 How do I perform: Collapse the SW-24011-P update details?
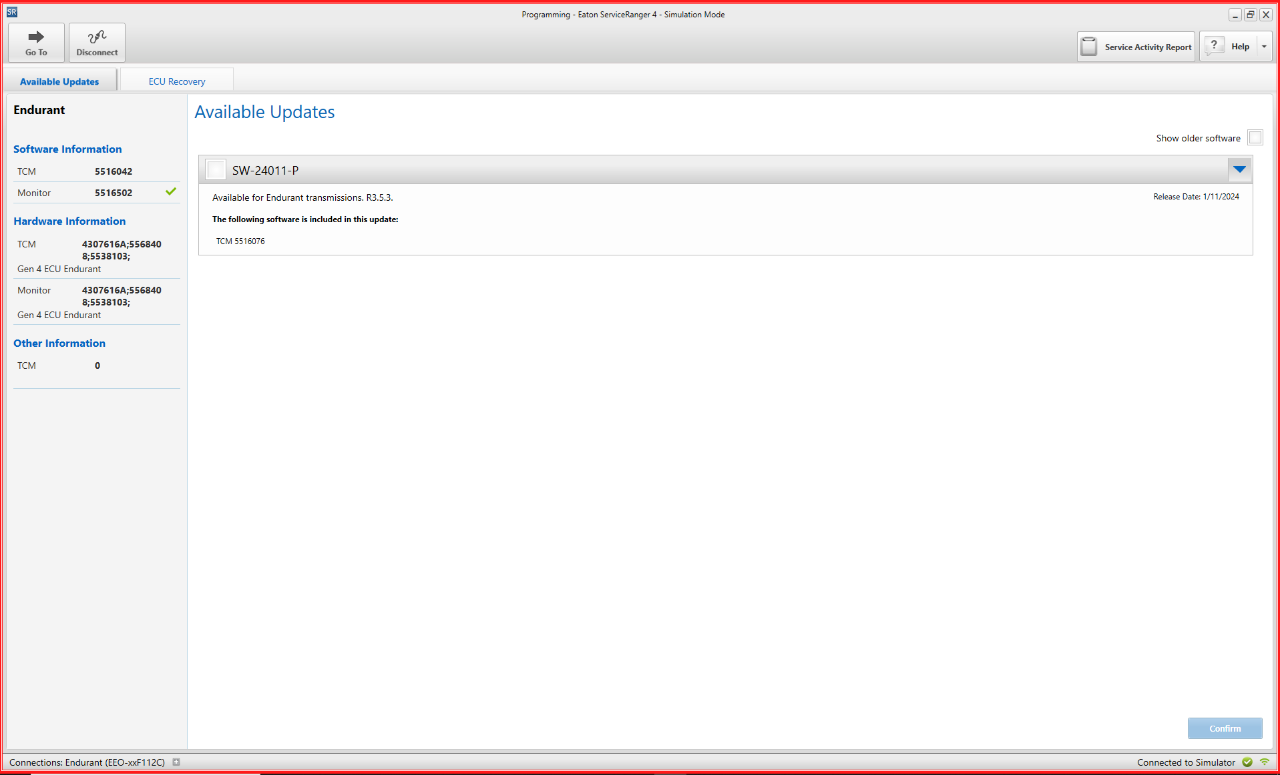point(1239,169)
